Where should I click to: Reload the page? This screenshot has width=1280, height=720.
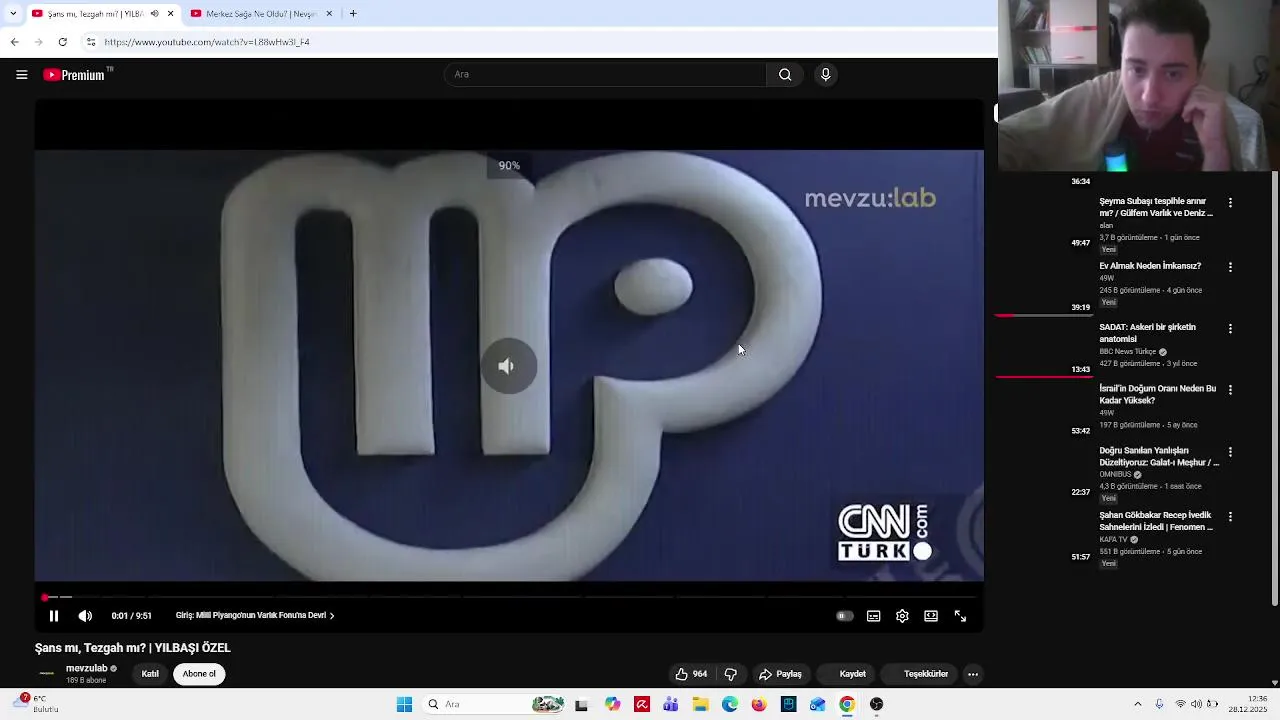pyautogui.click(x=62, y=42)
